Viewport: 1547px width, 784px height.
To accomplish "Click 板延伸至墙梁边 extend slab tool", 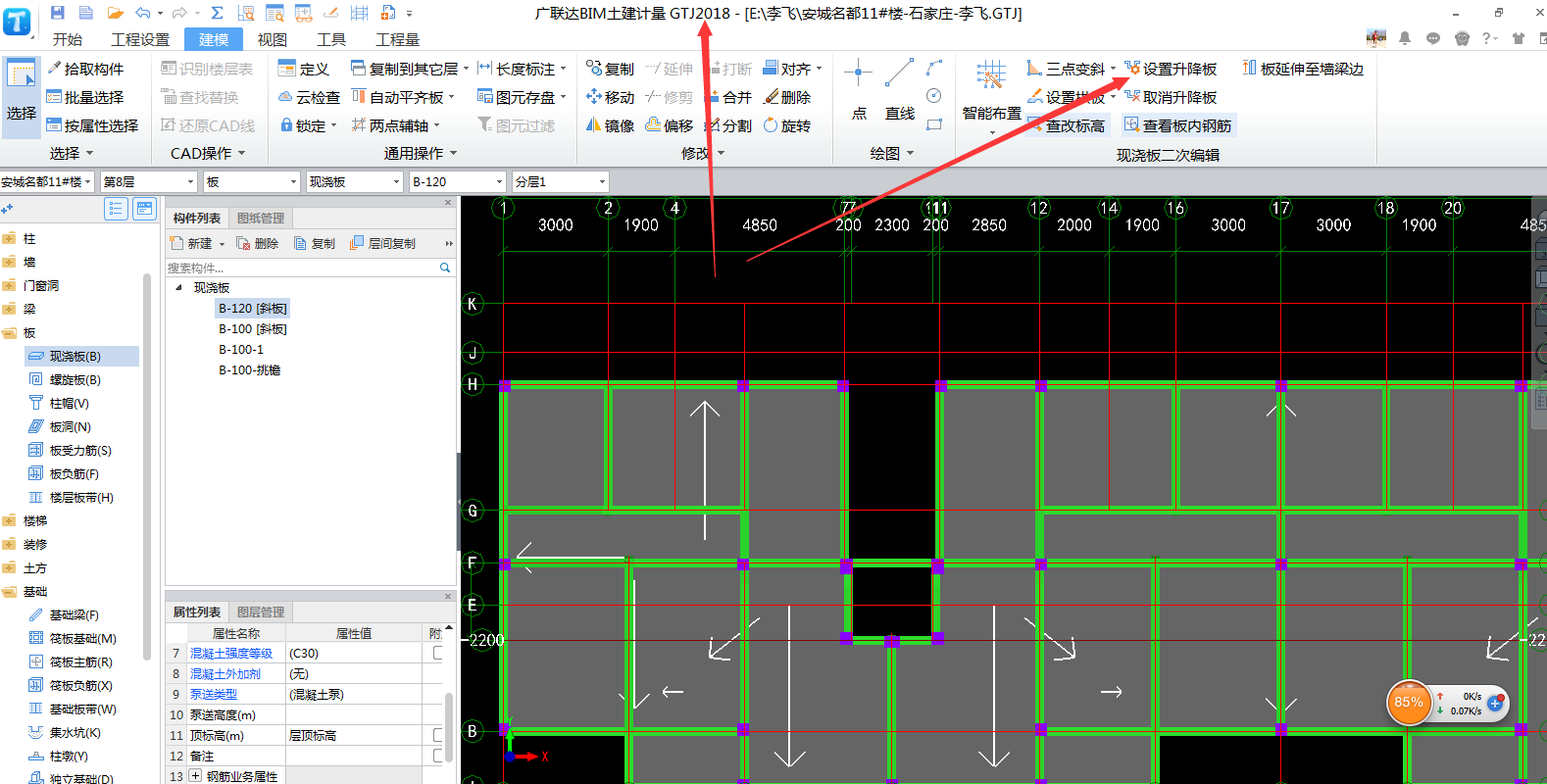I will click(x=1303, y=69).
